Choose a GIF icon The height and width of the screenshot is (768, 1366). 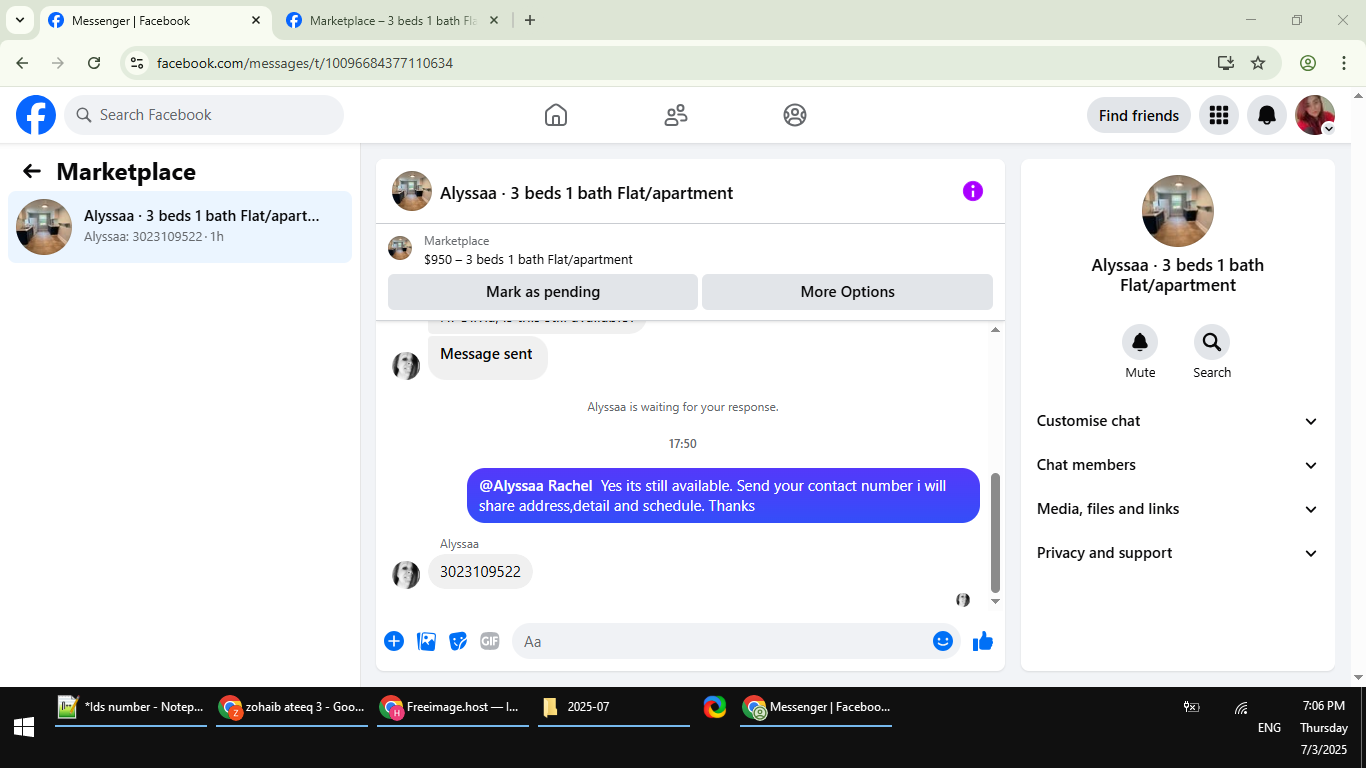(x=489, y=641)
